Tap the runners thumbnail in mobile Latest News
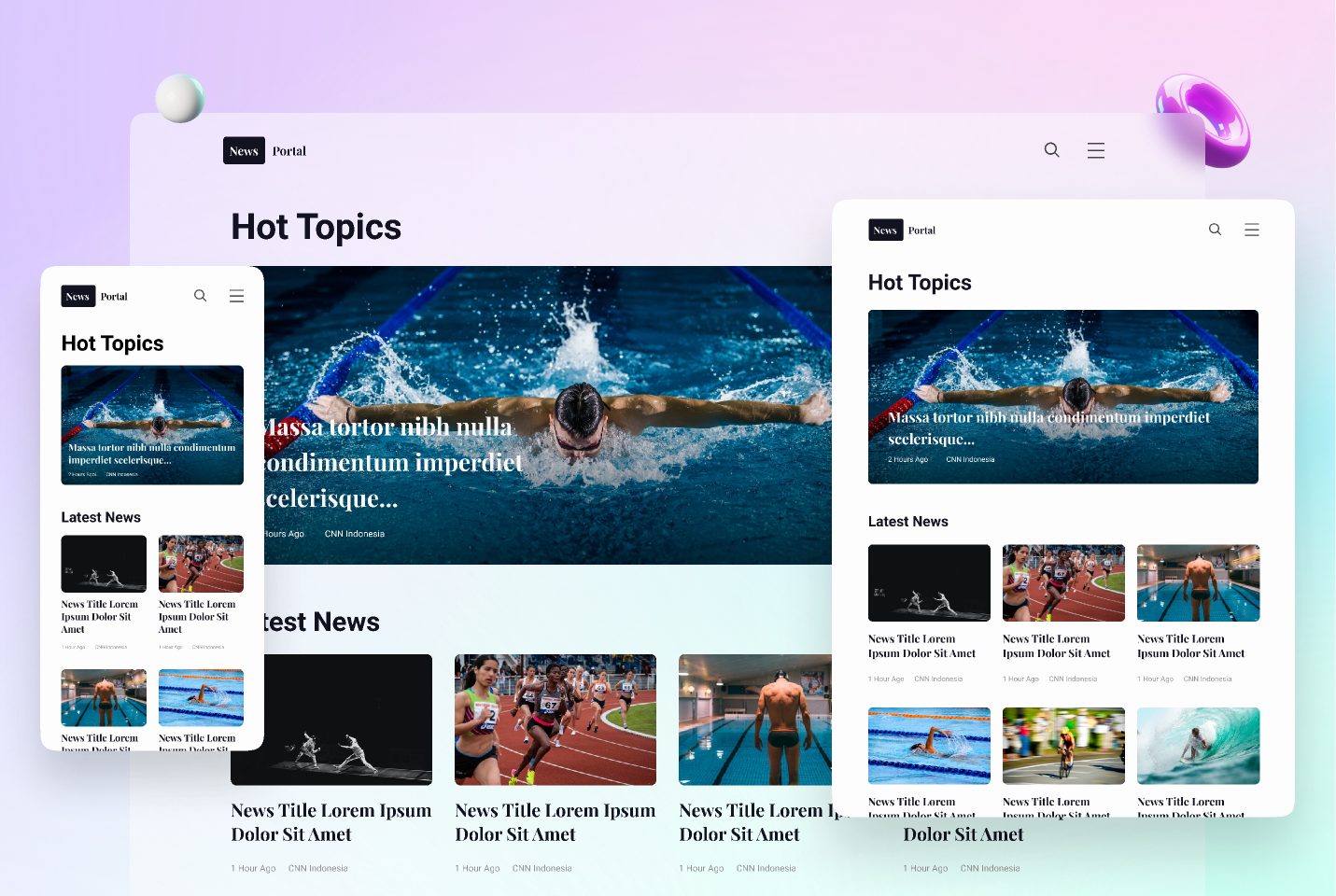 pos(201,564)
